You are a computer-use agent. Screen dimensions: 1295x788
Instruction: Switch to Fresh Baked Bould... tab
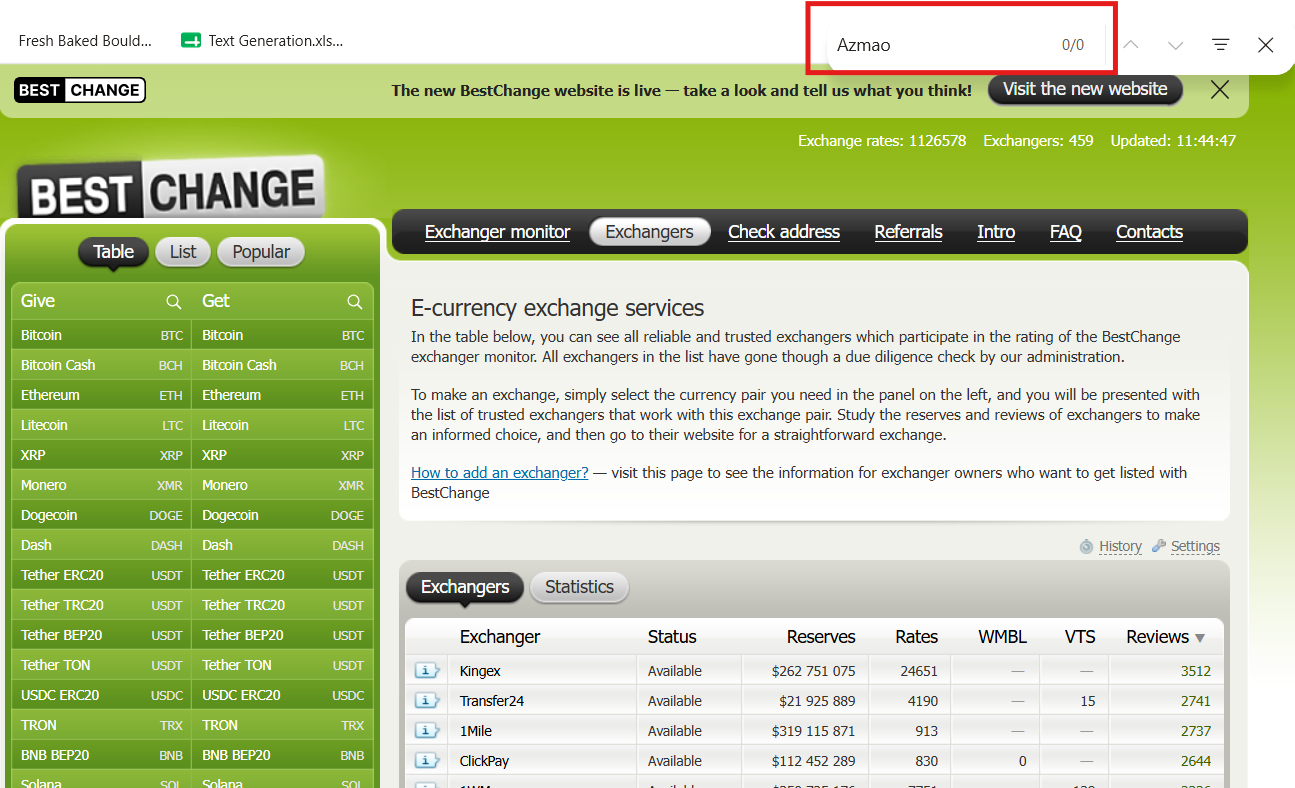[x=86, y=41]
